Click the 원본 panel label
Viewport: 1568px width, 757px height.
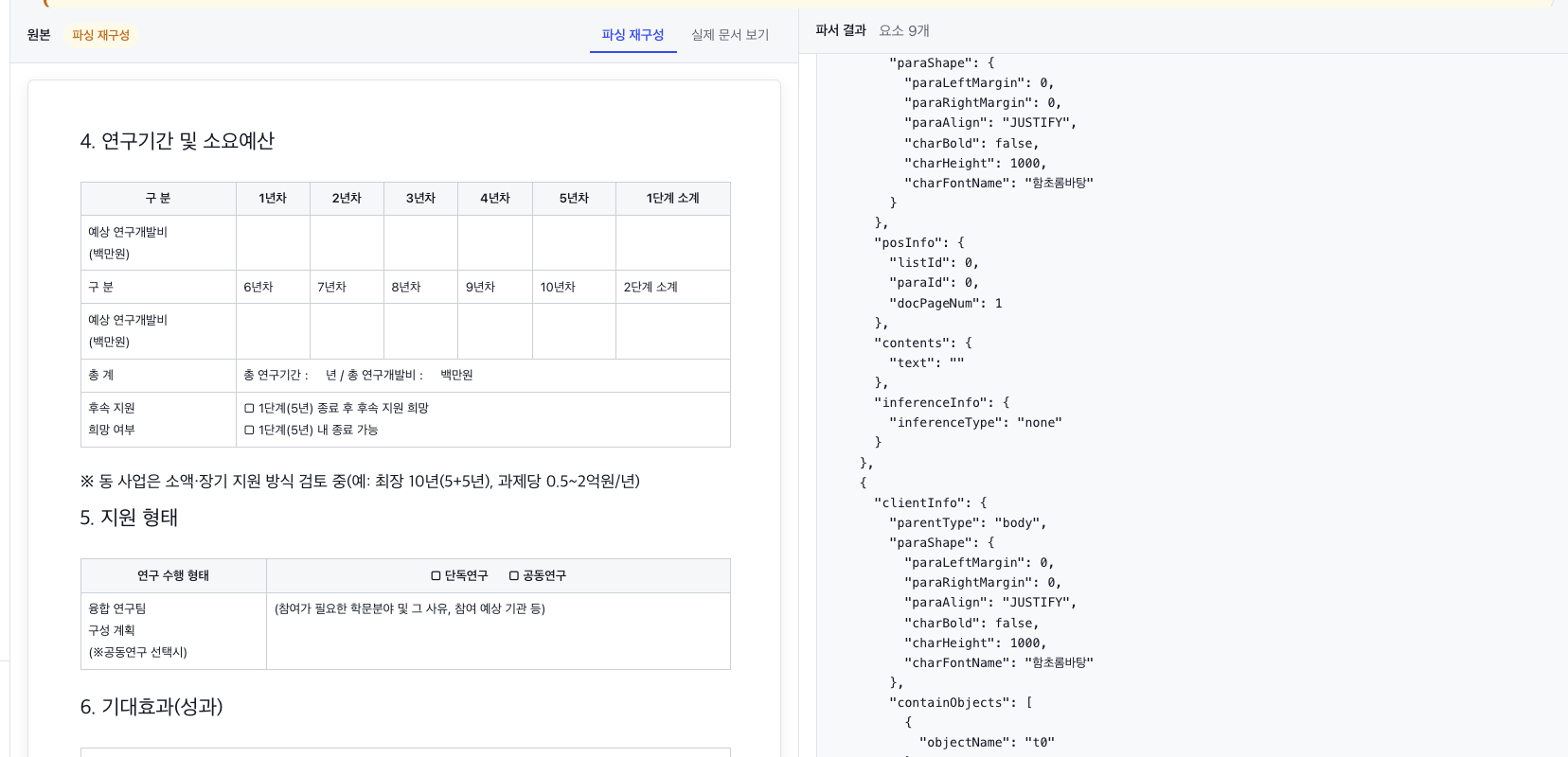coord(39,35)
